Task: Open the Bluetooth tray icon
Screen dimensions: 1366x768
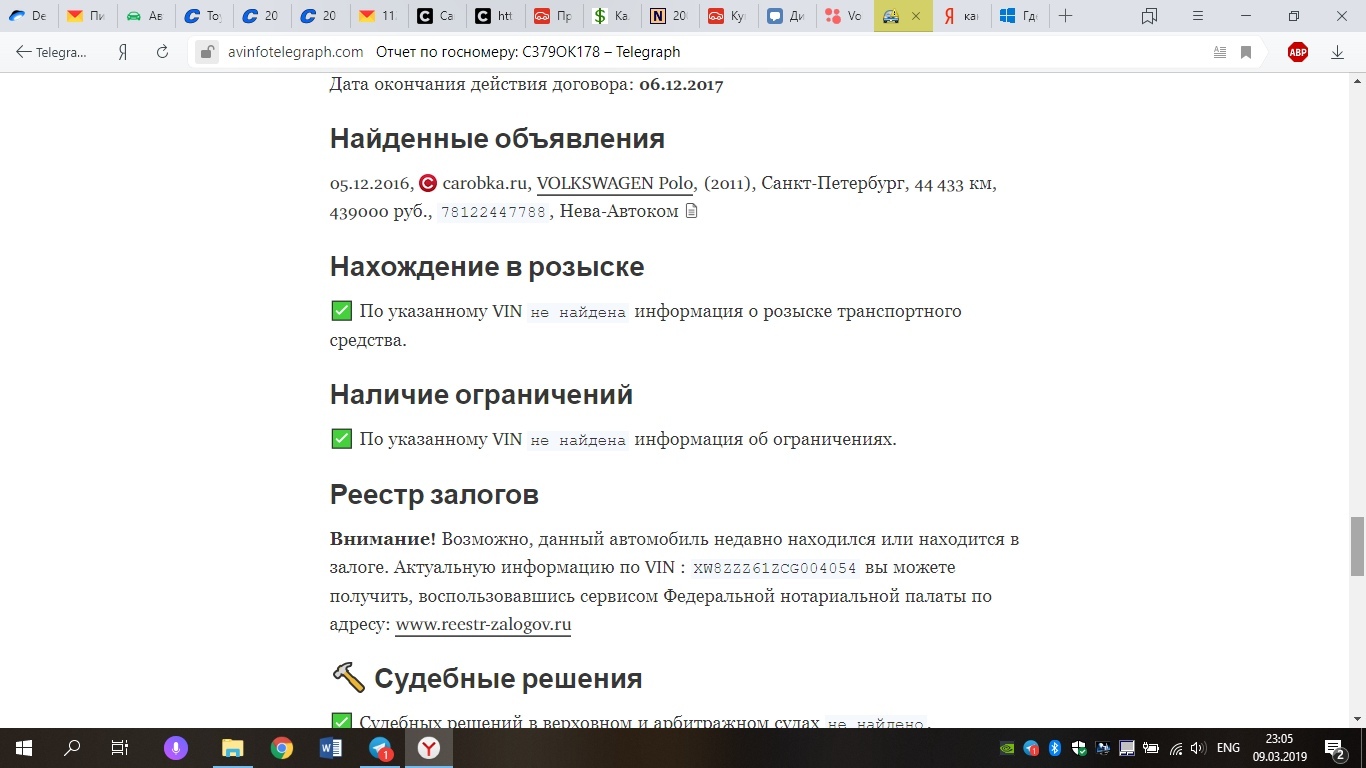Action: point(1055,748)
